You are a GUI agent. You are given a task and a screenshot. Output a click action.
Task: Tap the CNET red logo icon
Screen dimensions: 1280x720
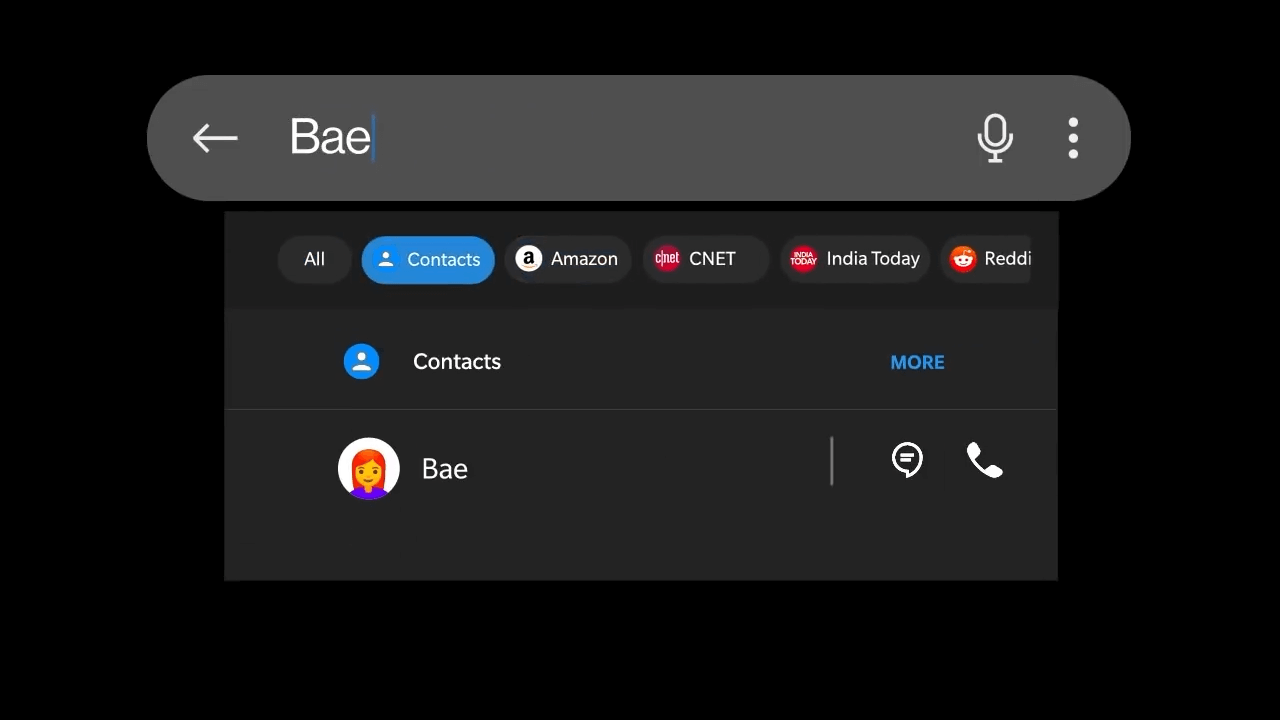[667, 259]
